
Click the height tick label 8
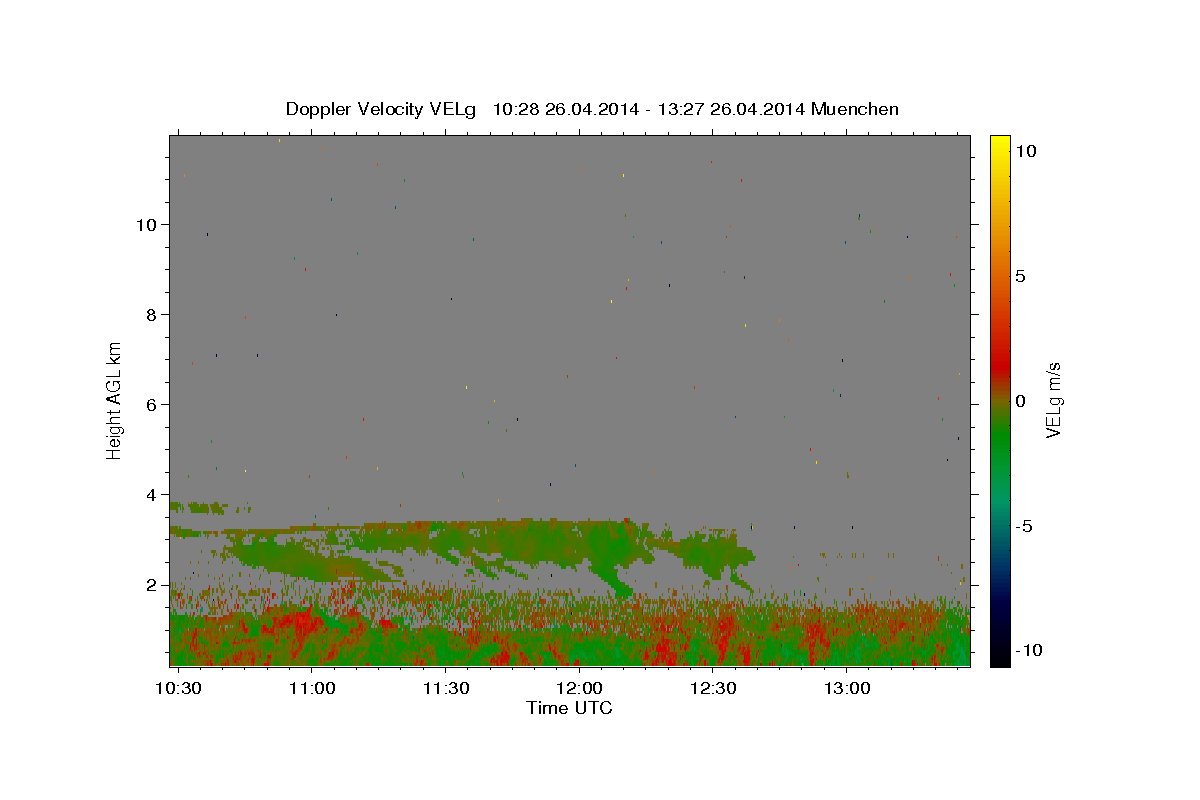(x=153, y=314)
